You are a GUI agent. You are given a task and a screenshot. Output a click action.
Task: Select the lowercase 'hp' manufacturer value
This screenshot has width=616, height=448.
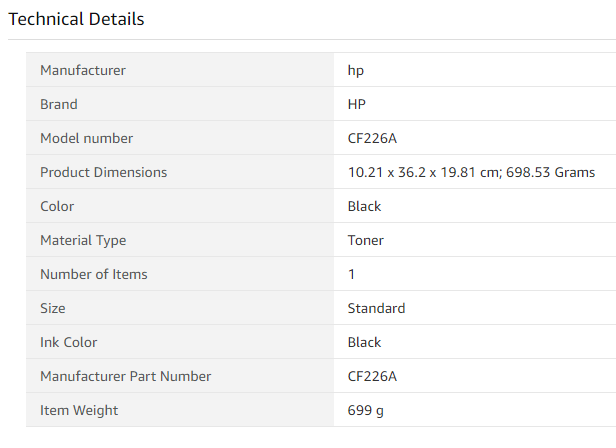point(356,70)
